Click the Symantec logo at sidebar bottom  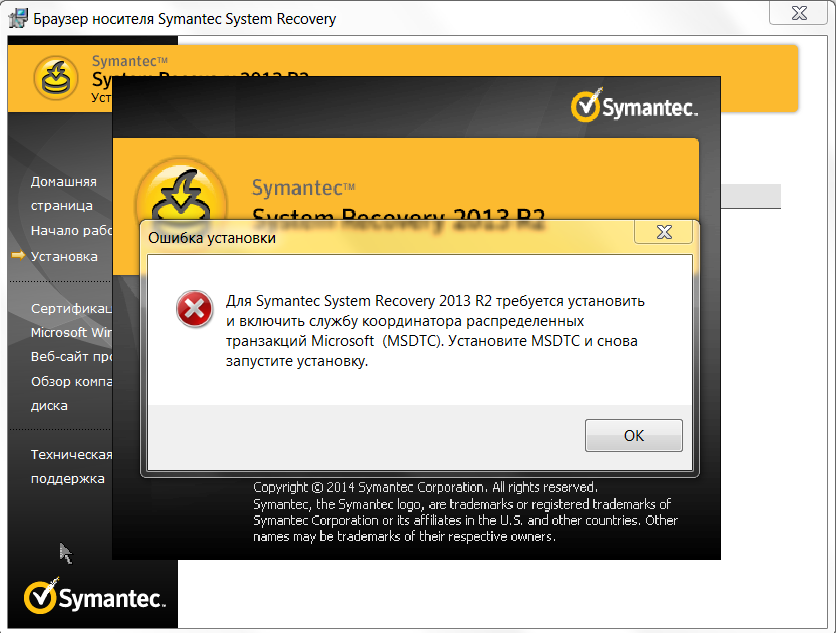click(95, 597)
